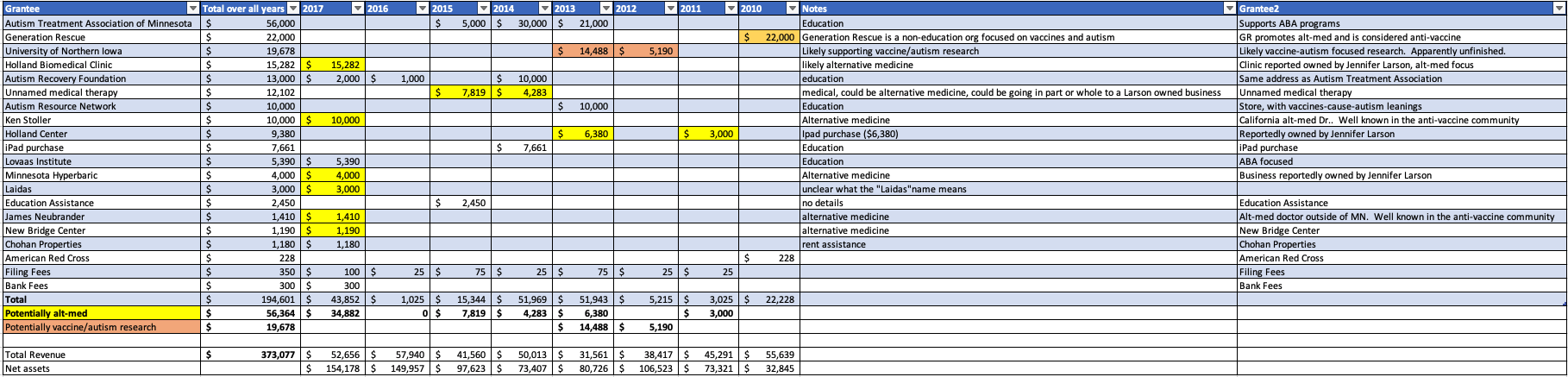Open the 2013 column filter dropdown

pos(606,9)
